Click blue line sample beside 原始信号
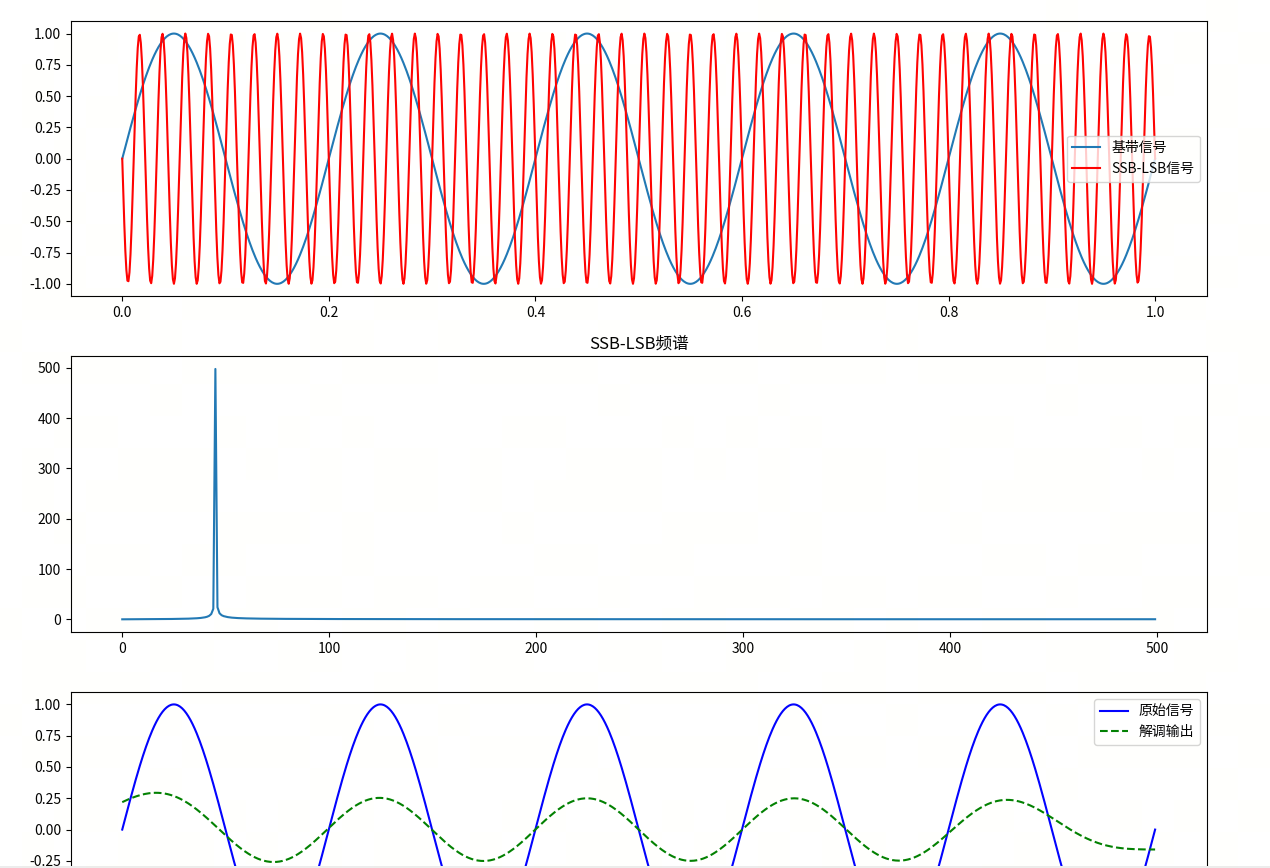The image size is (1270, 868). tap(1114, 710)
